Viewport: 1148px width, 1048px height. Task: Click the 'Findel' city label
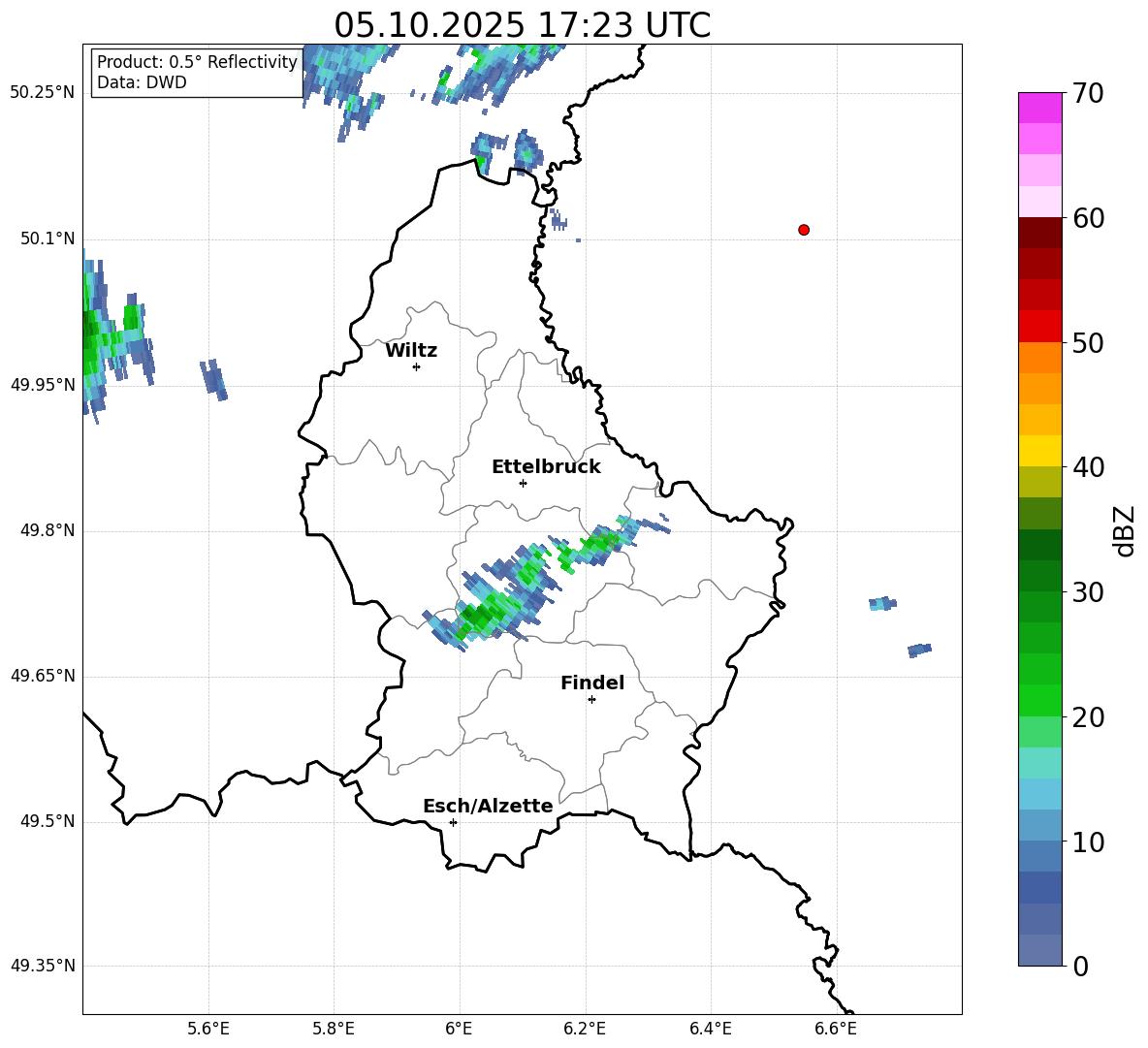point(592,683)
